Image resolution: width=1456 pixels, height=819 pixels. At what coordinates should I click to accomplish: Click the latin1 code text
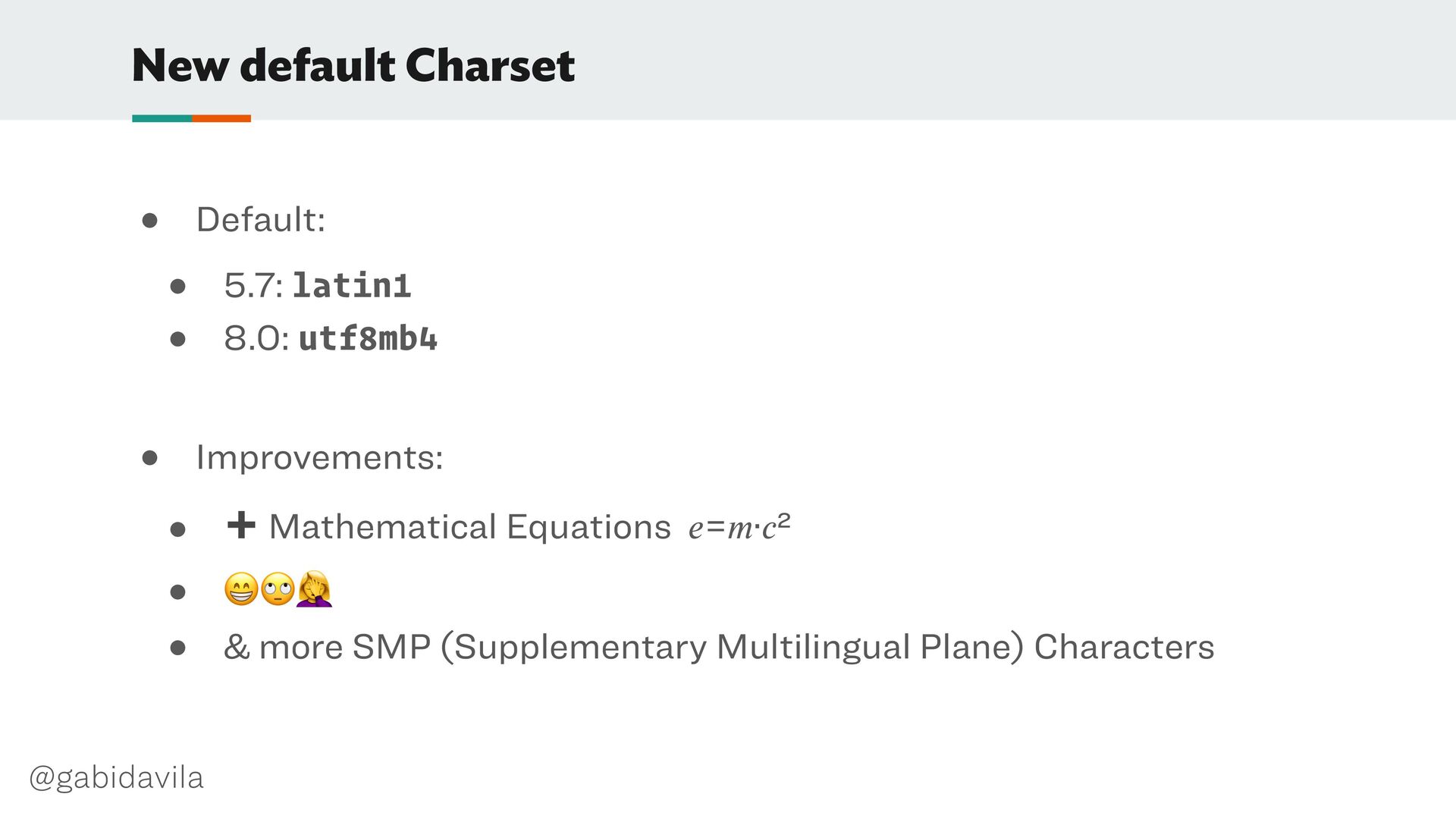(x=352, y=286)
